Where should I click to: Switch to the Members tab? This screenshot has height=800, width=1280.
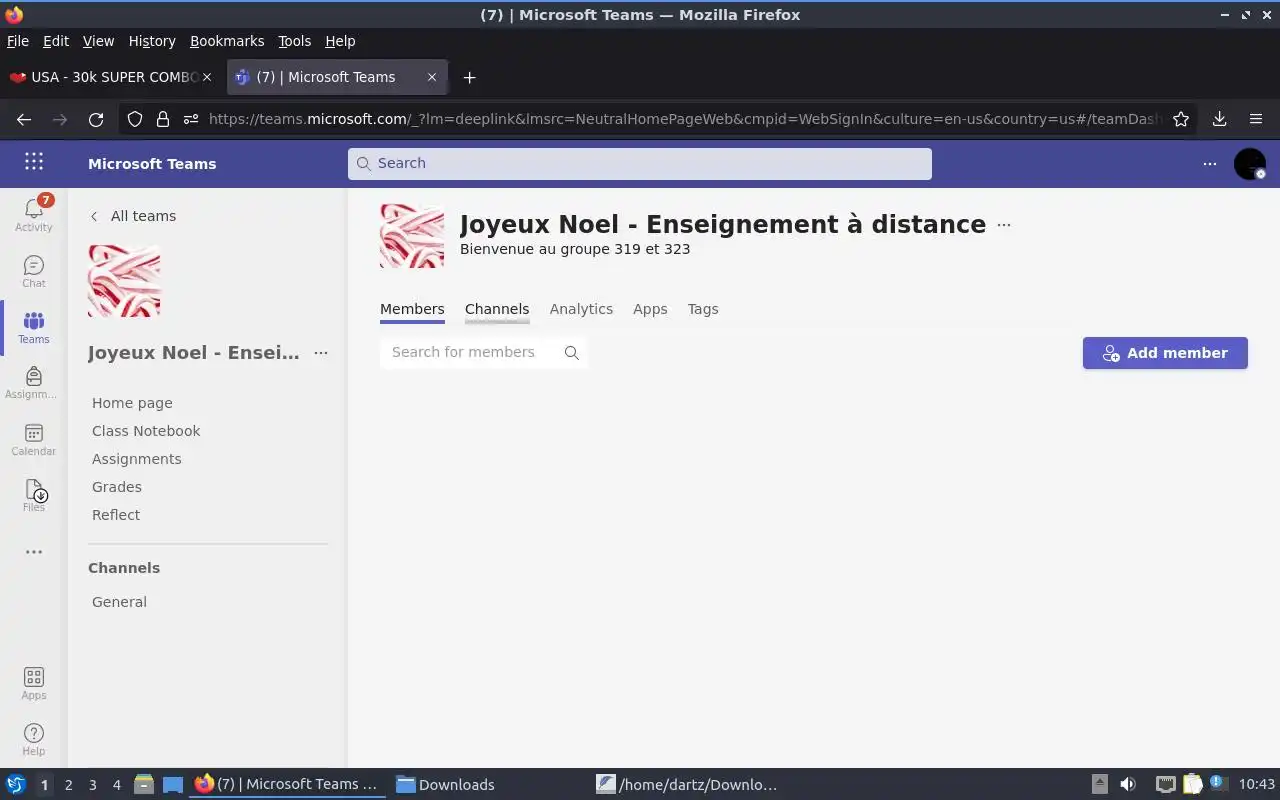click(x=412, y=309)
